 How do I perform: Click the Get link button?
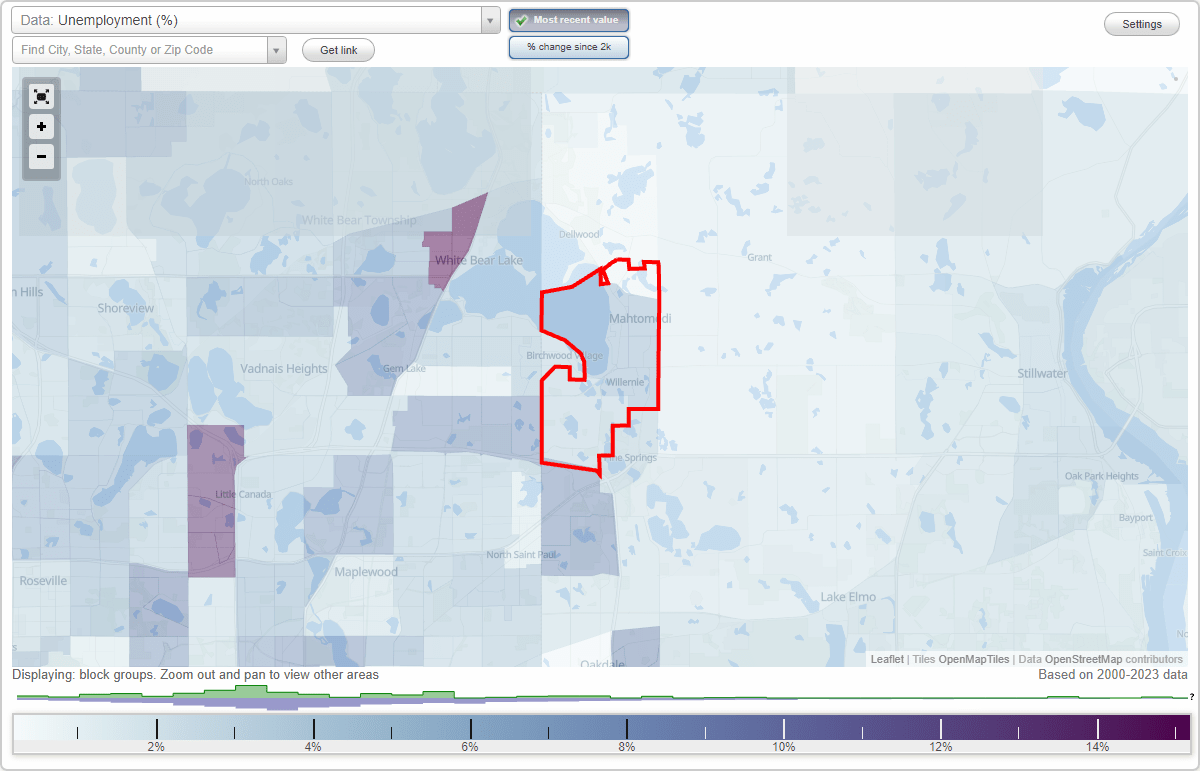pos(337,49)
